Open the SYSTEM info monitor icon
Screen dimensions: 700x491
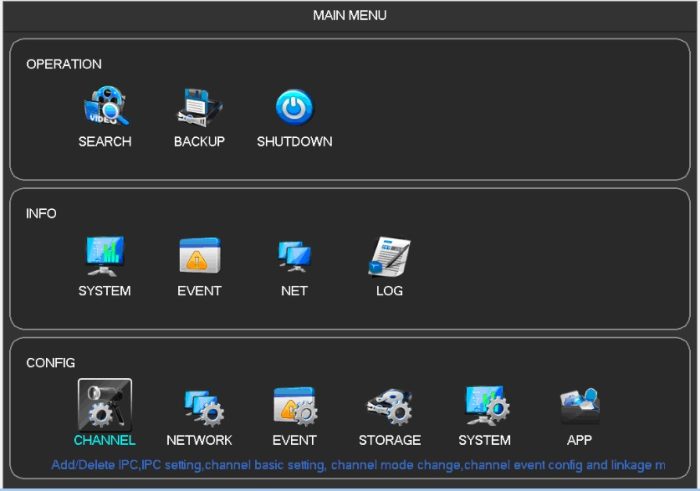click(x=105, y=256)
